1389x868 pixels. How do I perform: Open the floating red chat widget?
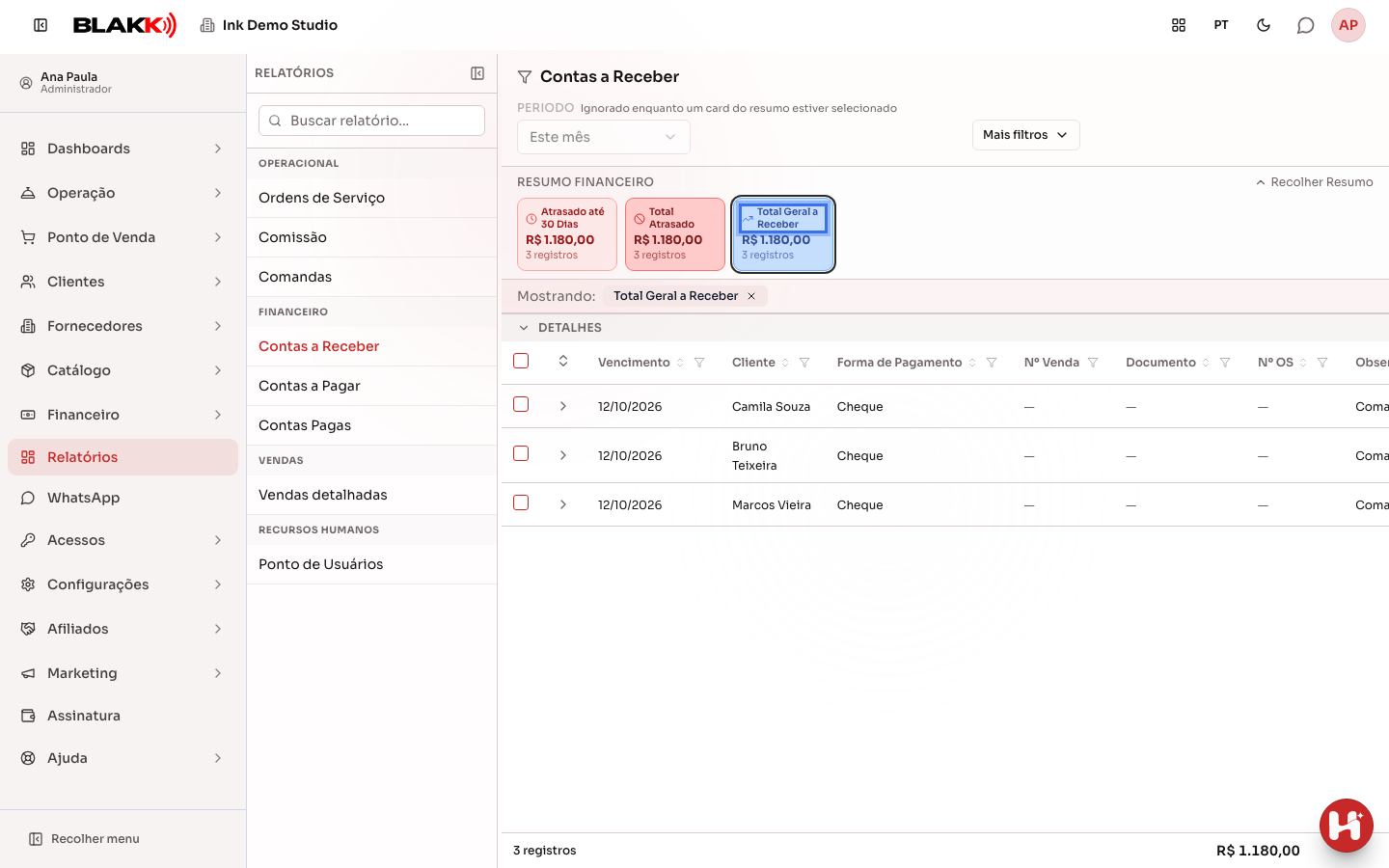point(1347,826)
